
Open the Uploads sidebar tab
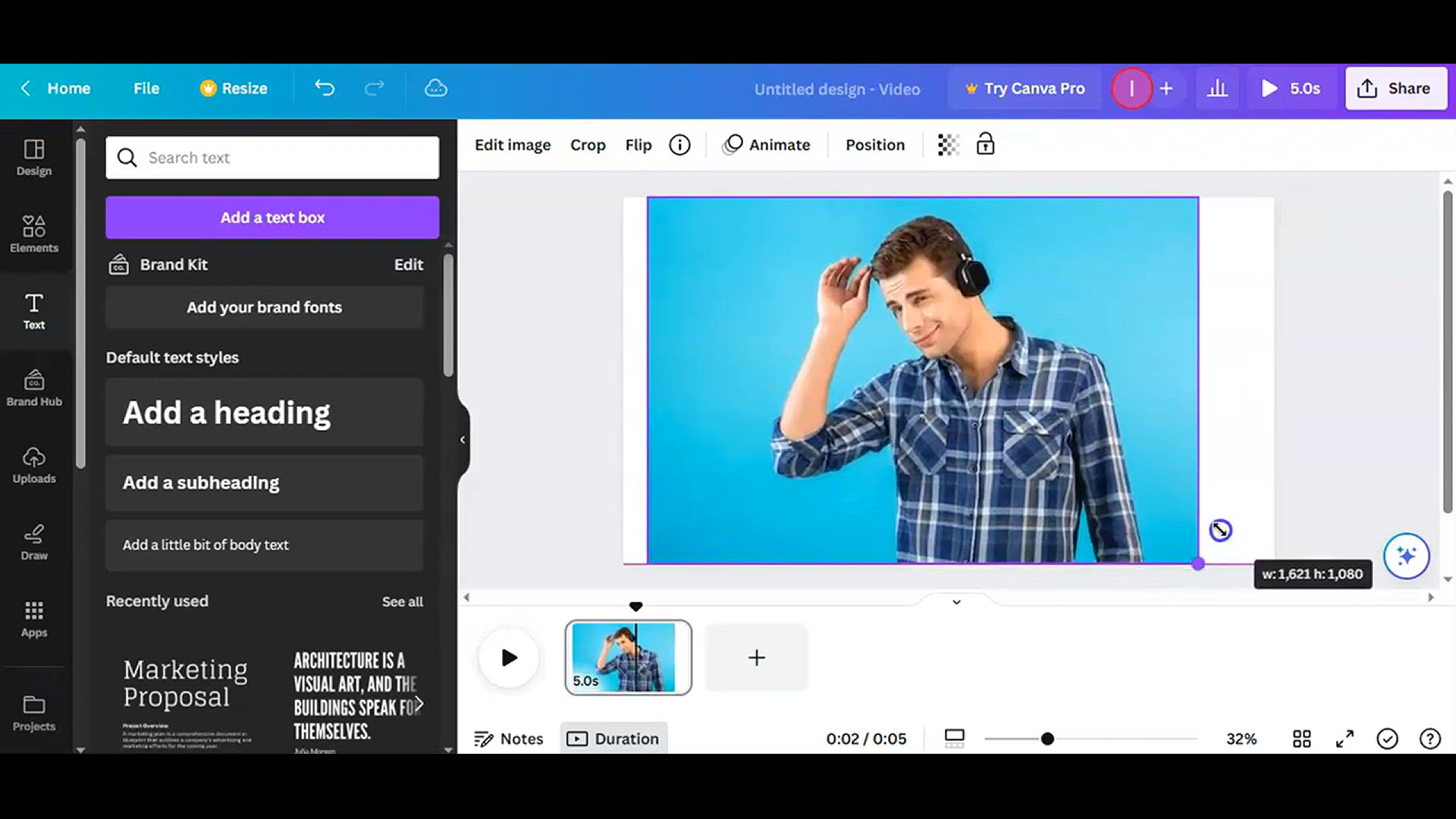click(x=34, y=466)
